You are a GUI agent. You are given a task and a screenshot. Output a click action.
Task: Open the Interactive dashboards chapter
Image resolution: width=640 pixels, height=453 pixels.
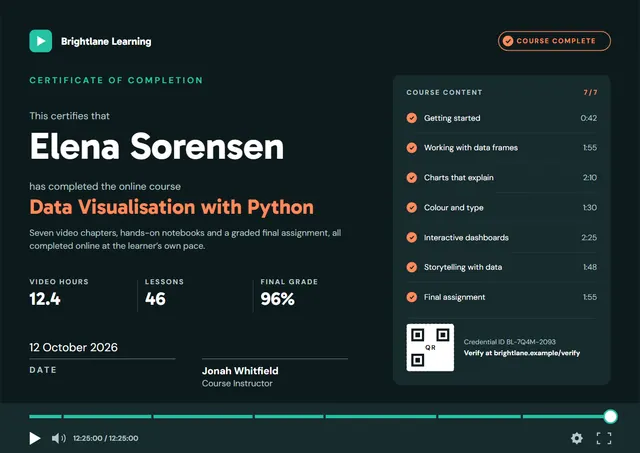coord(501,238)
